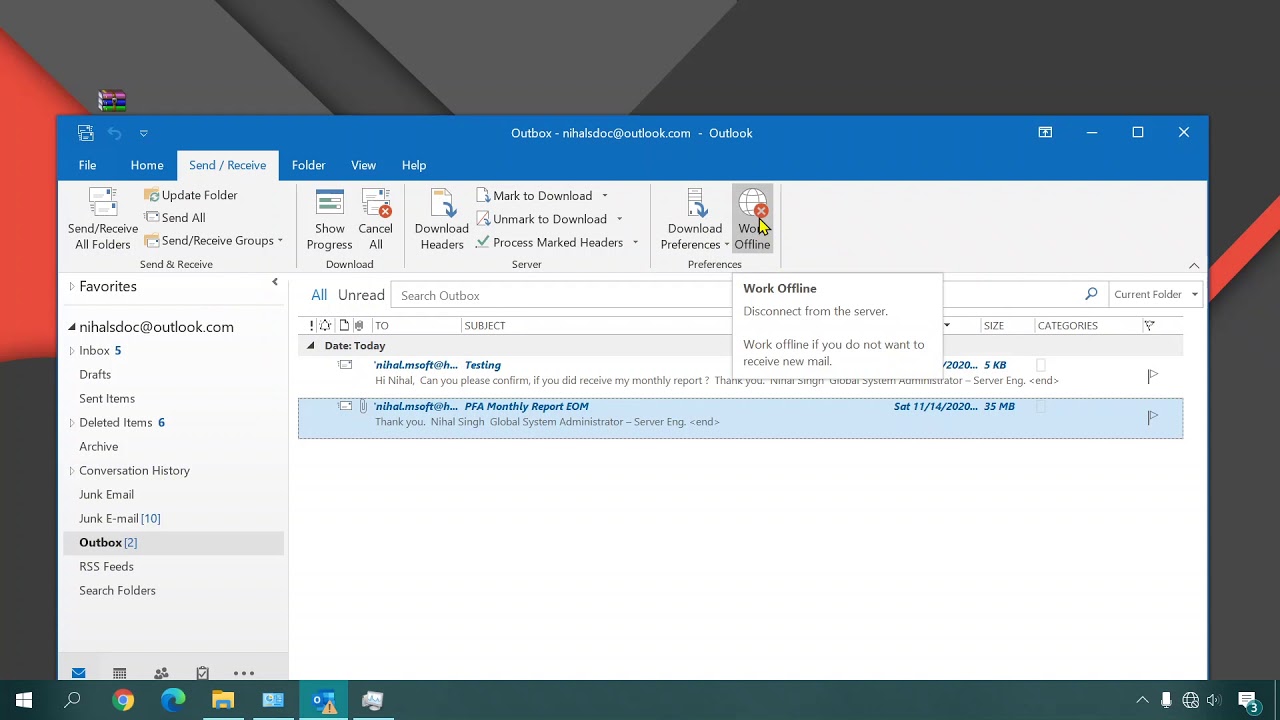The image size is (1280, 720).
Task: Toggle Work Offline button
Action: coord(752,219)
